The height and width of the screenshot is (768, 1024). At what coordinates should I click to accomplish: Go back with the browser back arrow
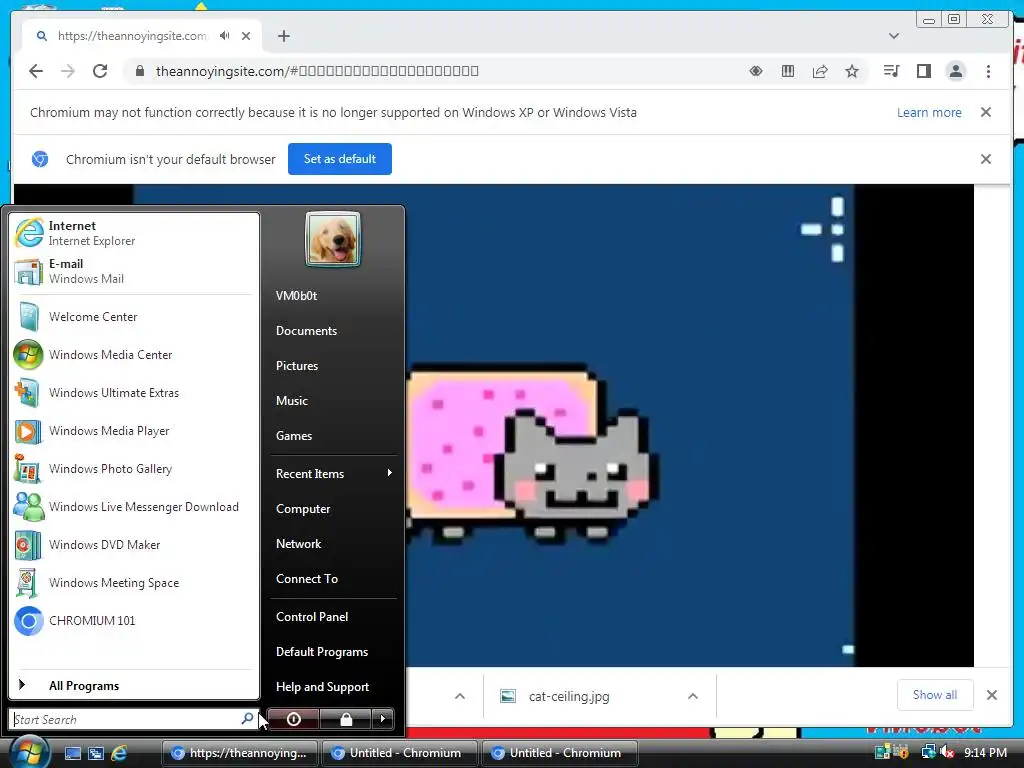pos(36,71)
